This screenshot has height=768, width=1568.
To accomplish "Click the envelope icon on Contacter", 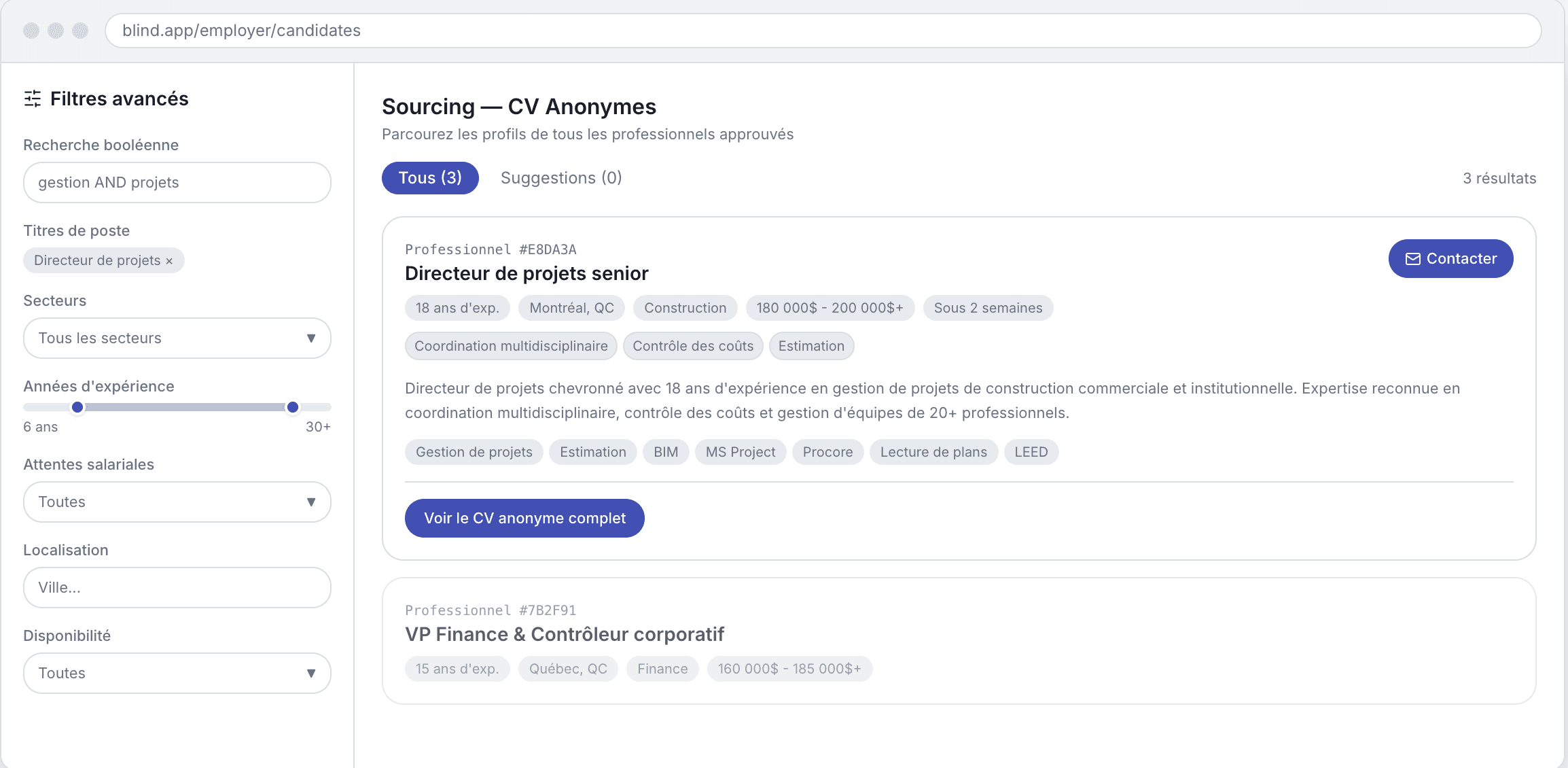I will tap(1412, 259).
